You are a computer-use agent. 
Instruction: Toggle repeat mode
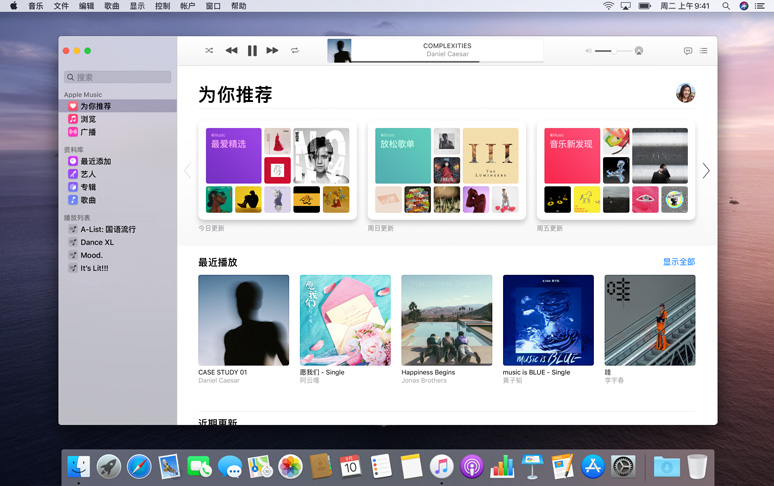click(295, 50)
